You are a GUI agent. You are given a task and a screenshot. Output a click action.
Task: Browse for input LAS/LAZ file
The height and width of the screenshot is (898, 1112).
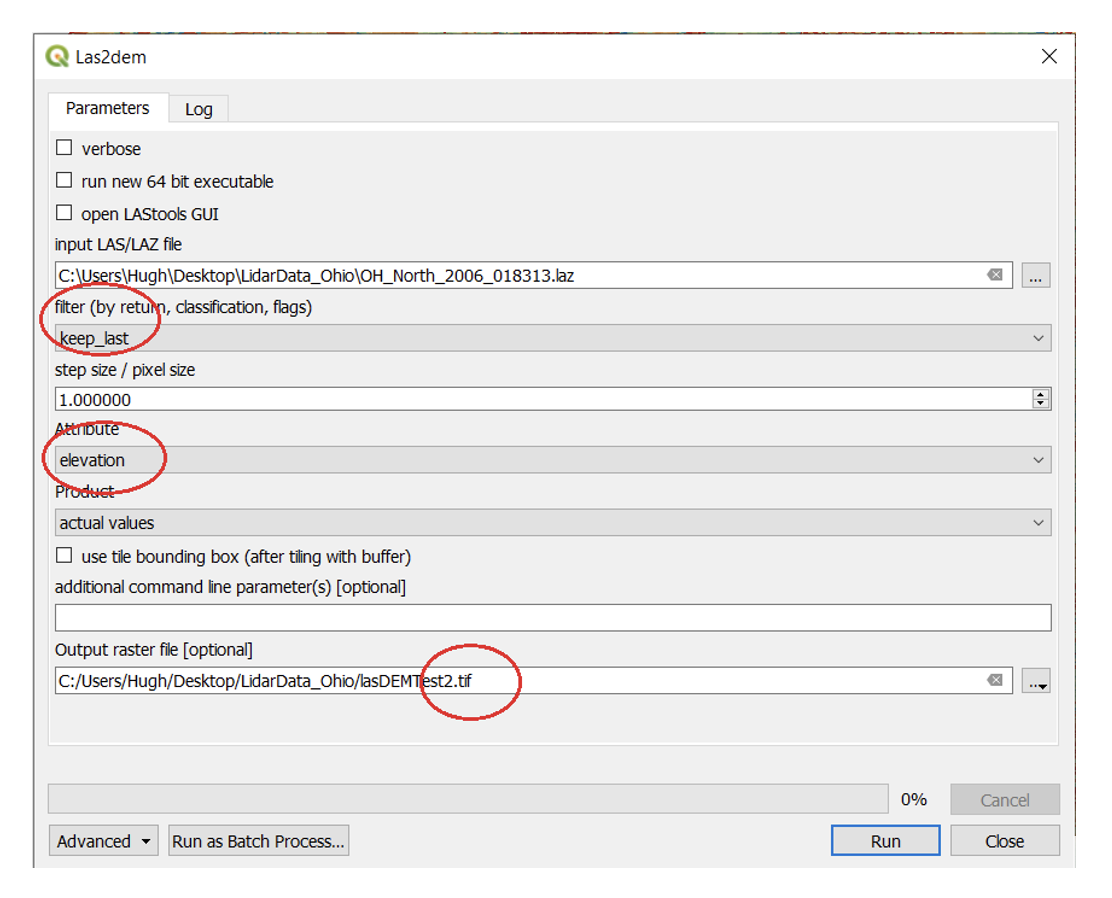[x=1035, y=275]
